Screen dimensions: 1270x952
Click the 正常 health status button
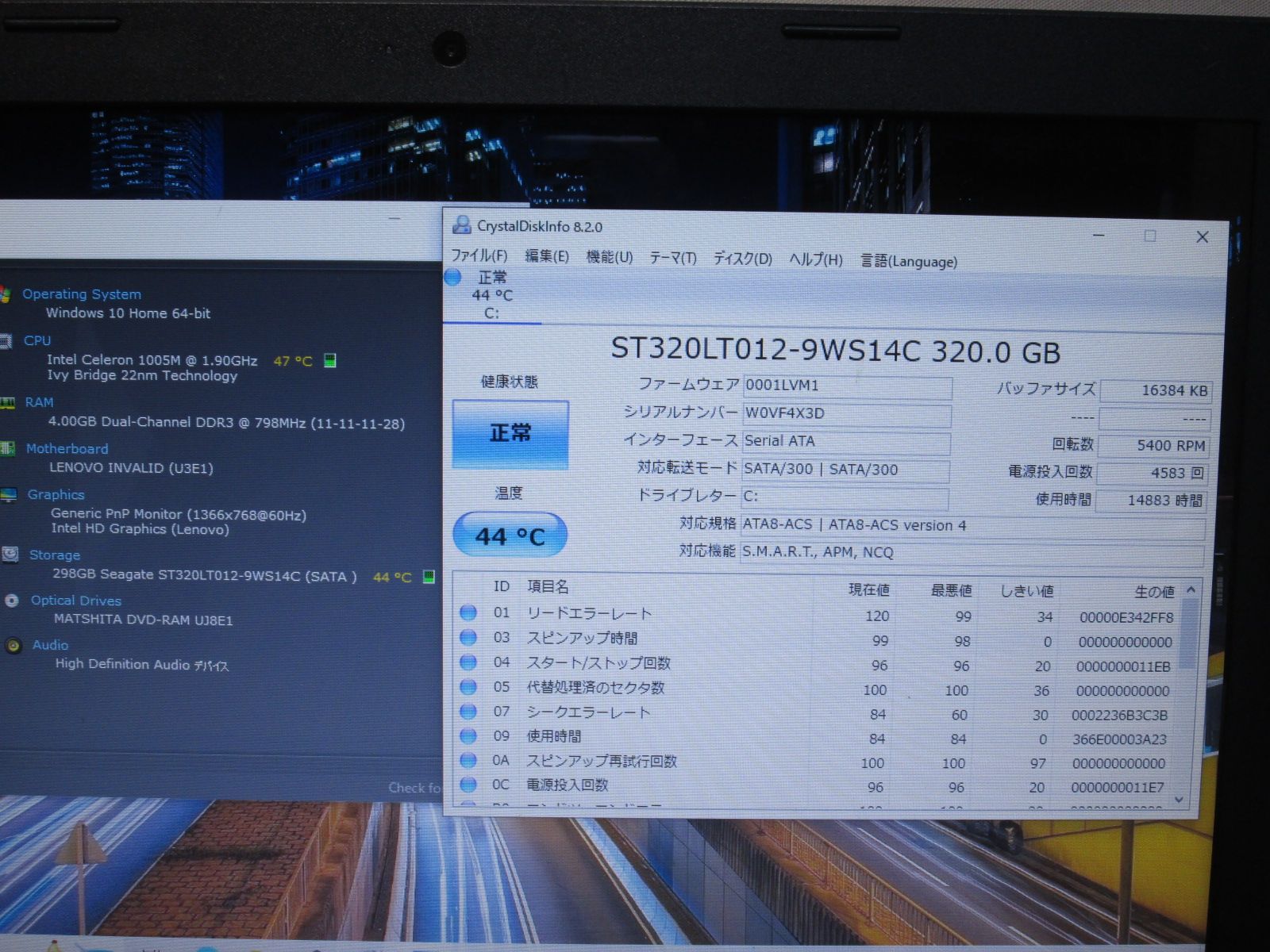point(510,433)
